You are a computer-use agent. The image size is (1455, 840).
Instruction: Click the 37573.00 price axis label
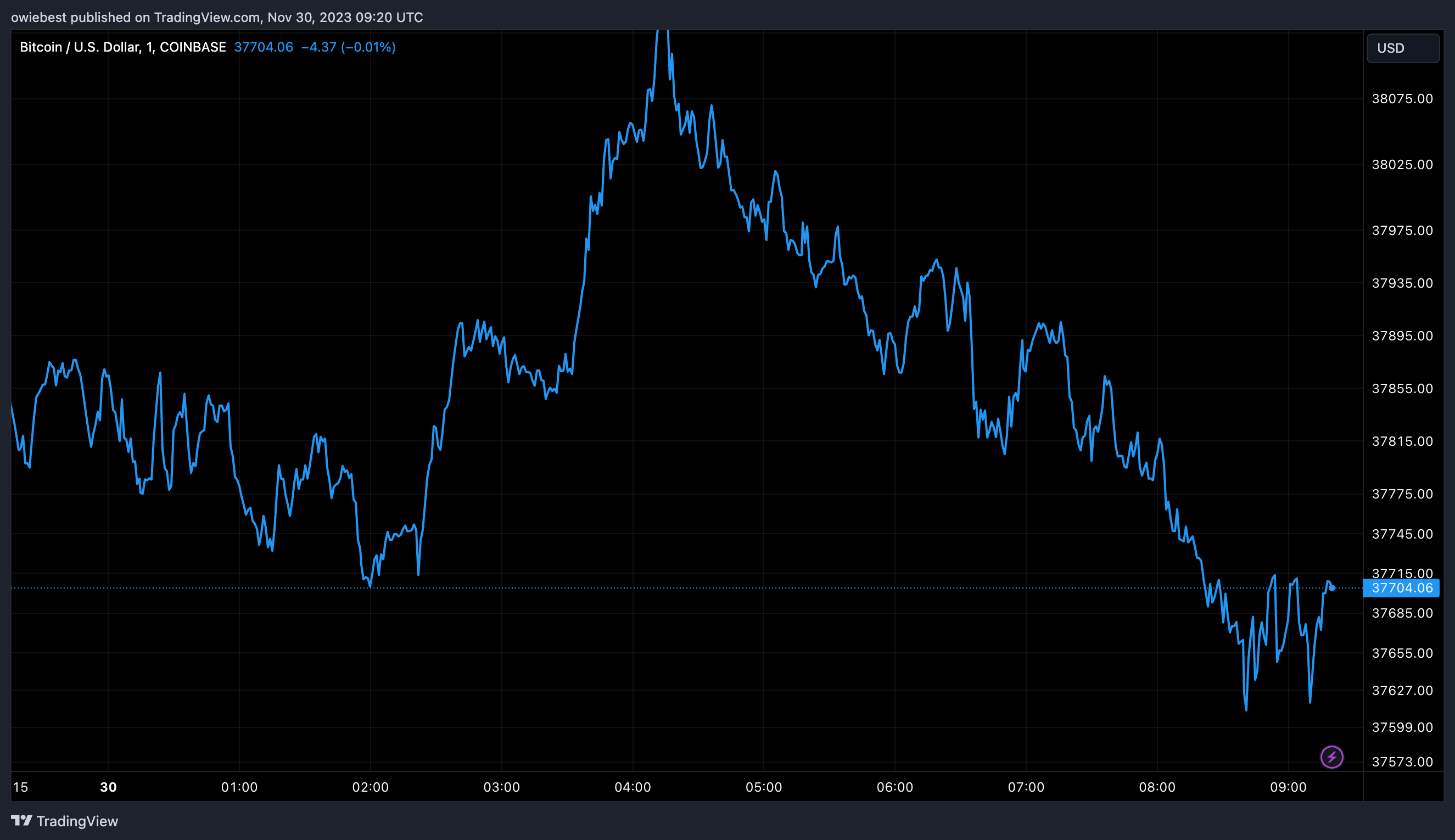[1402, 761]
